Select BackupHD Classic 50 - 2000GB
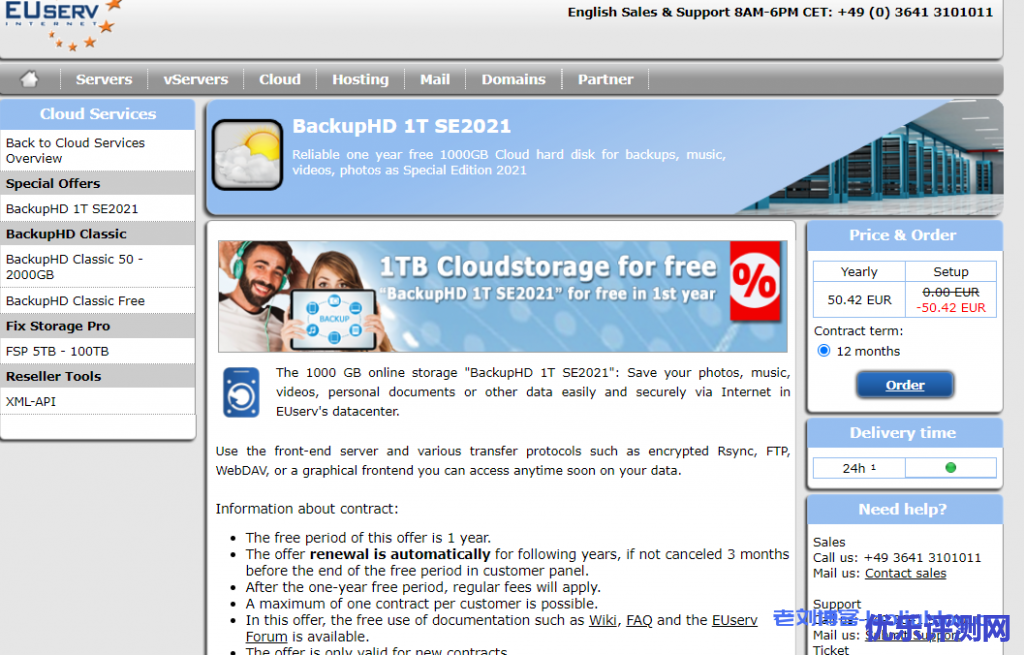This screenshot has width=1024, height=655. [x=75, y=266]
